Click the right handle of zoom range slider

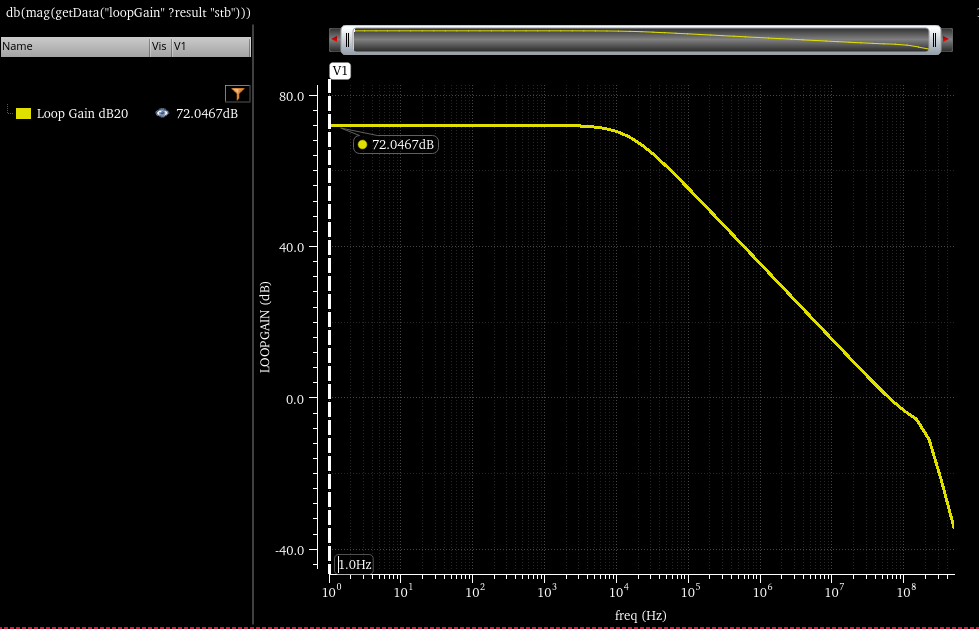(934, 40)
